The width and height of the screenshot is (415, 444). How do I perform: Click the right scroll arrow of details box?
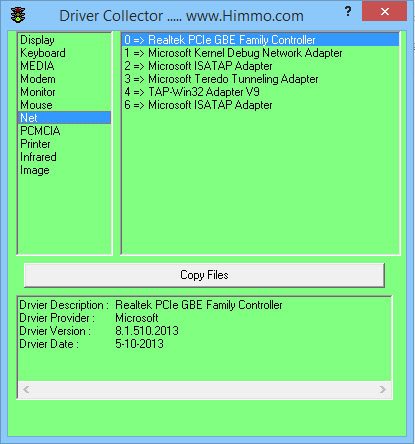tap(382, 389)
